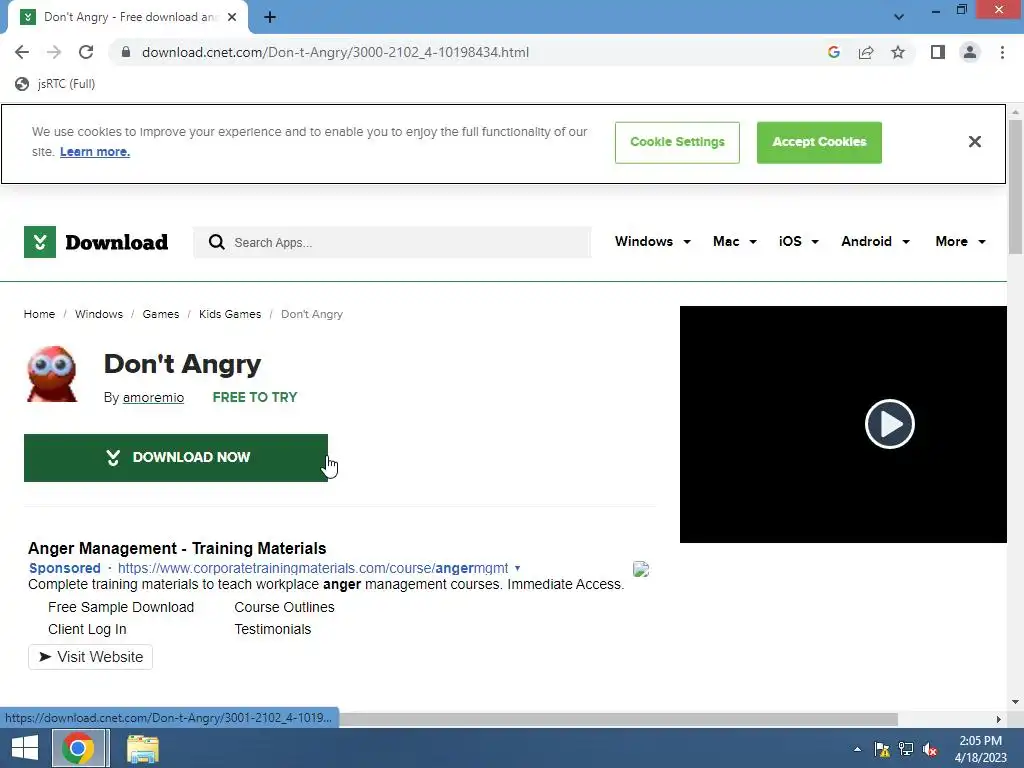Open Games breadcrumb
Image resolution: width=1024 pixels, height=768 pixels.
(x=161, y=314)
